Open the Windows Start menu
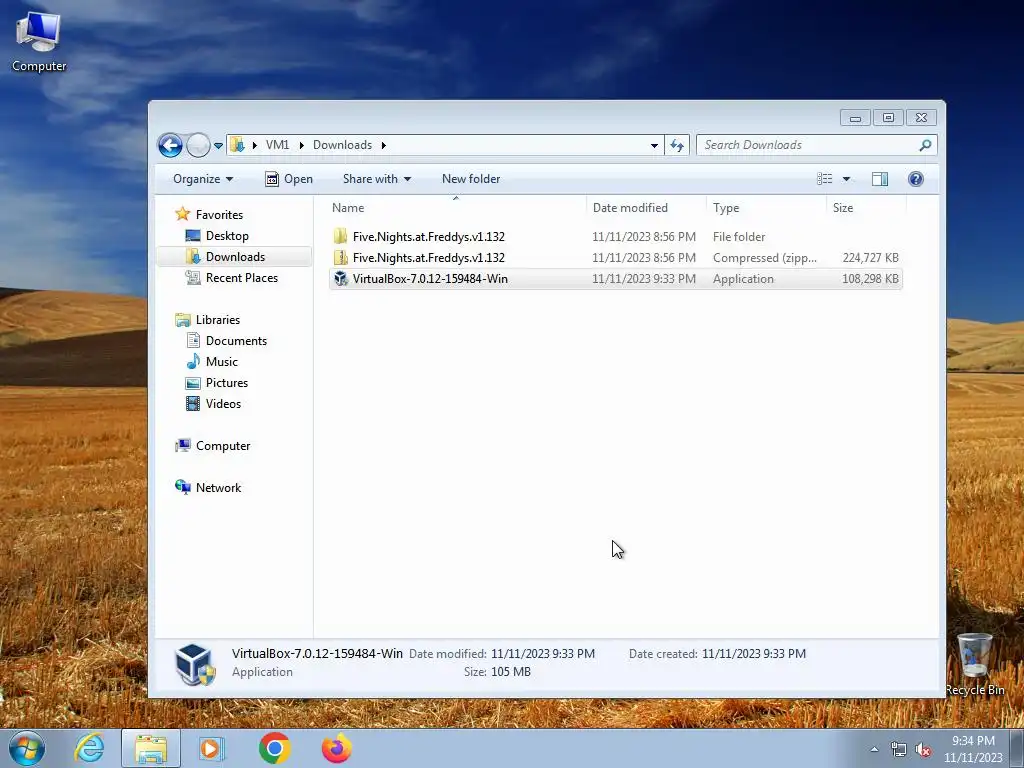1024x768 pixels. [27, 748]
